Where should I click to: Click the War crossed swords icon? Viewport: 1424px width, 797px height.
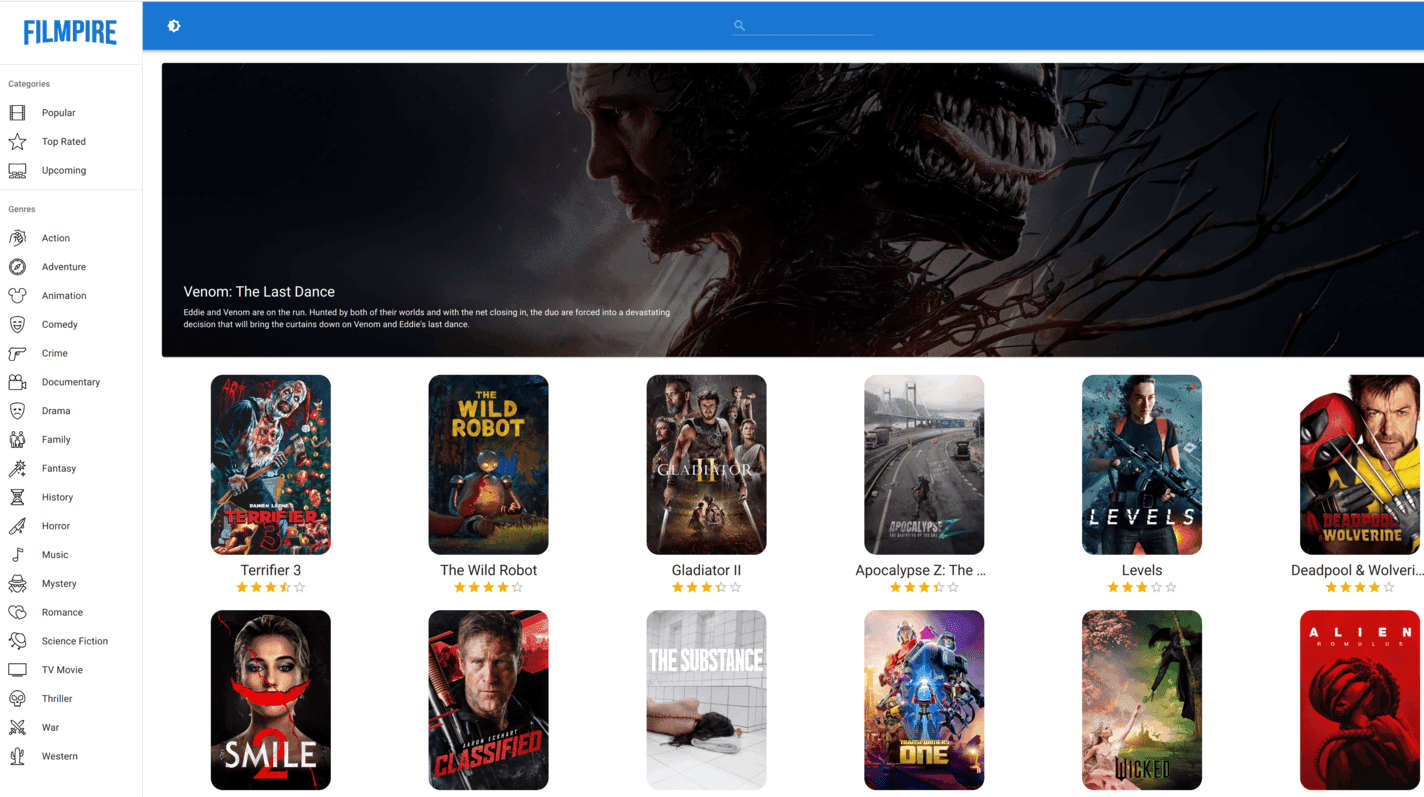coord(17,727)
